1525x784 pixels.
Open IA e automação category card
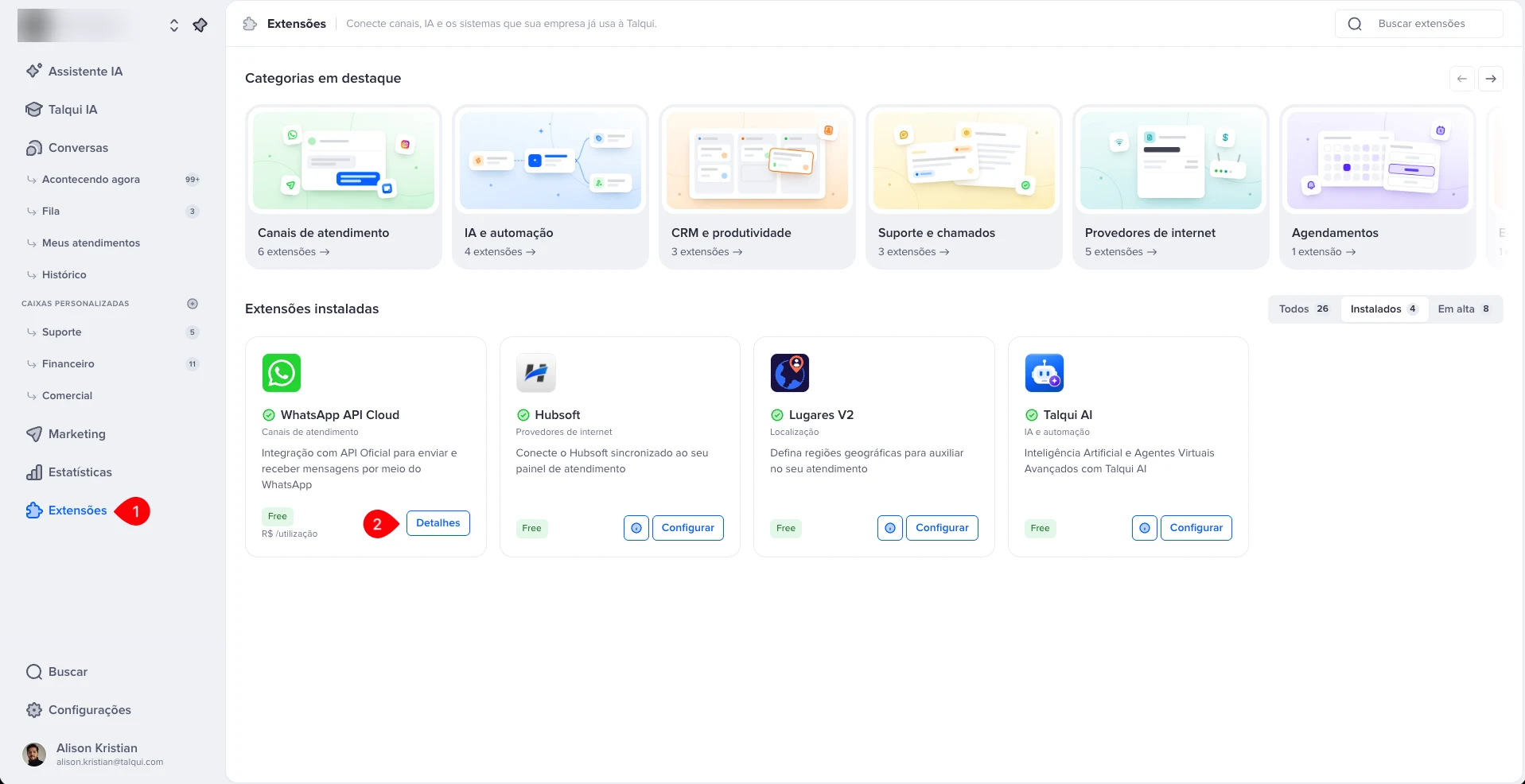click(x=550, y=188)
